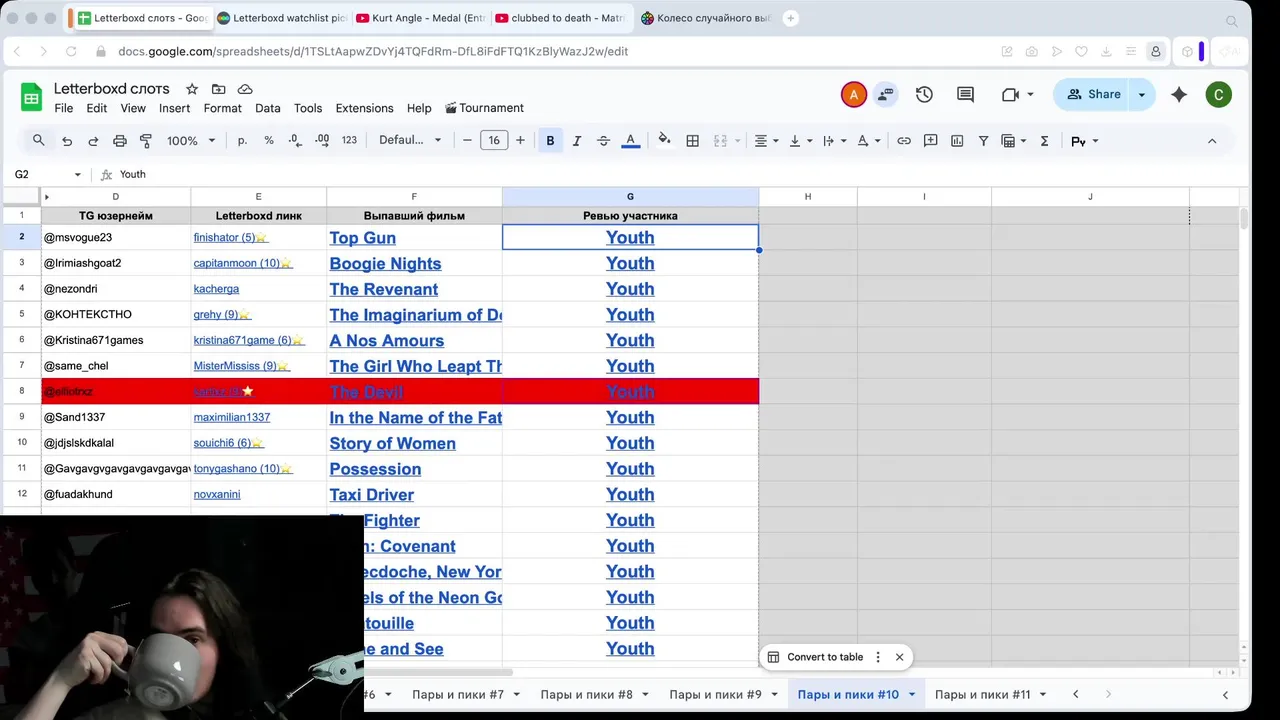Image resolution: width=1280 pixels, height=720 pixels.
Task: Decrease decimal places
Action: (295, 141)
